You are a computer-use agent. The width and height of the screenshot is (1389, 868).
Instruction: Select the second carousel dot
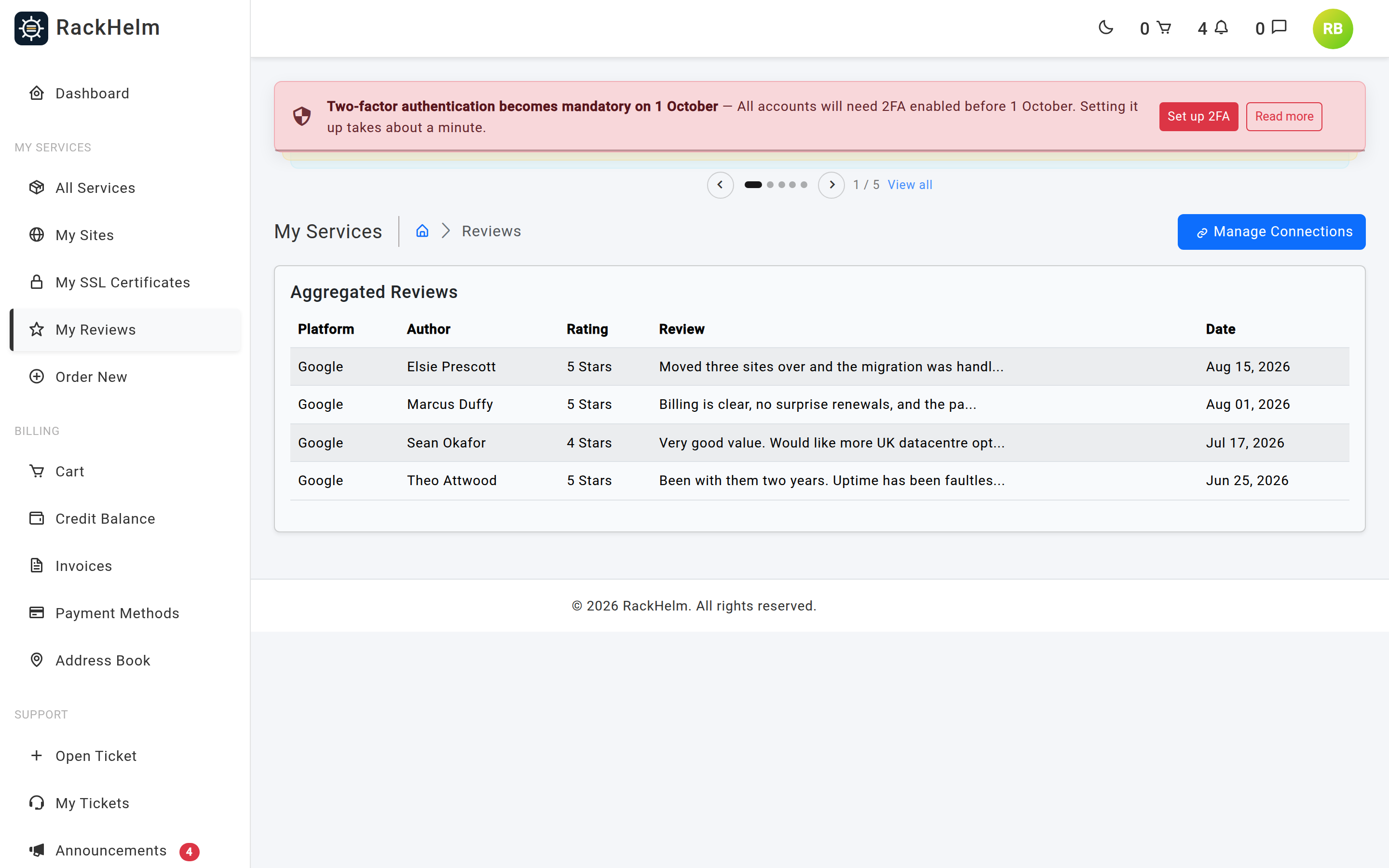click(x=770, y=185)
